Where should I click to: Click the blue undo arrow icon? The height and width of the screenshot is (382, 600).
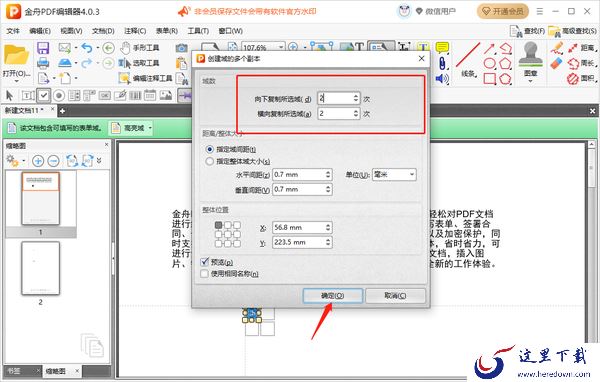[87, 48]
